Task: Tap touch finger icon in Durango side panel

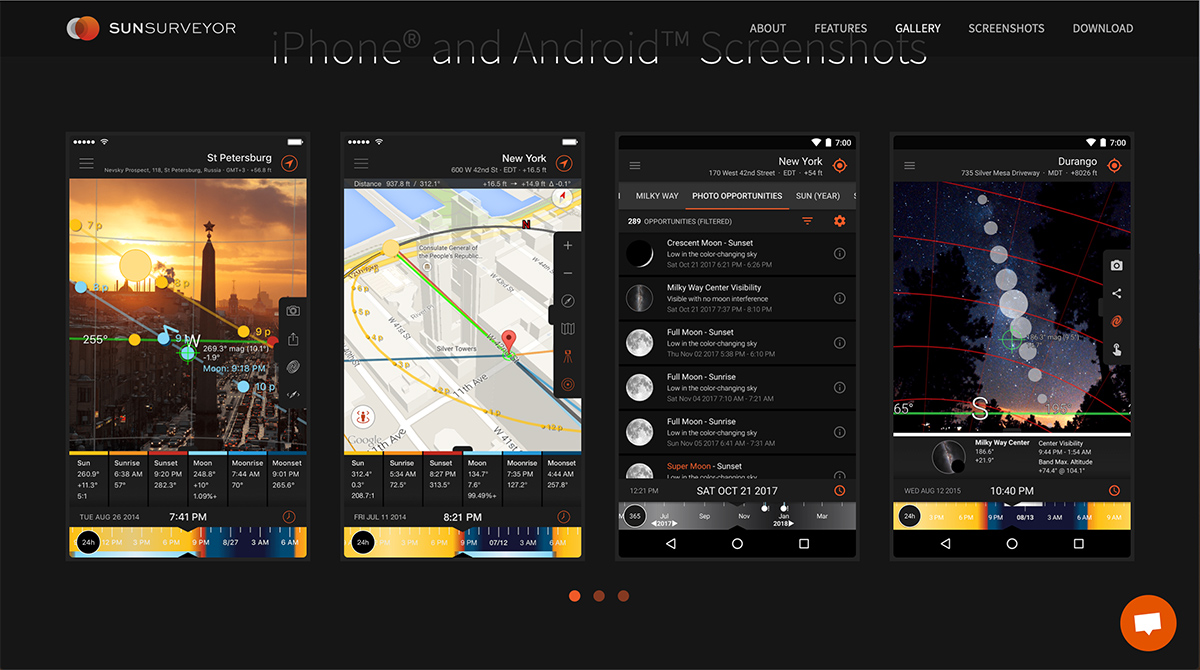Action: [x=1117, y=350]
